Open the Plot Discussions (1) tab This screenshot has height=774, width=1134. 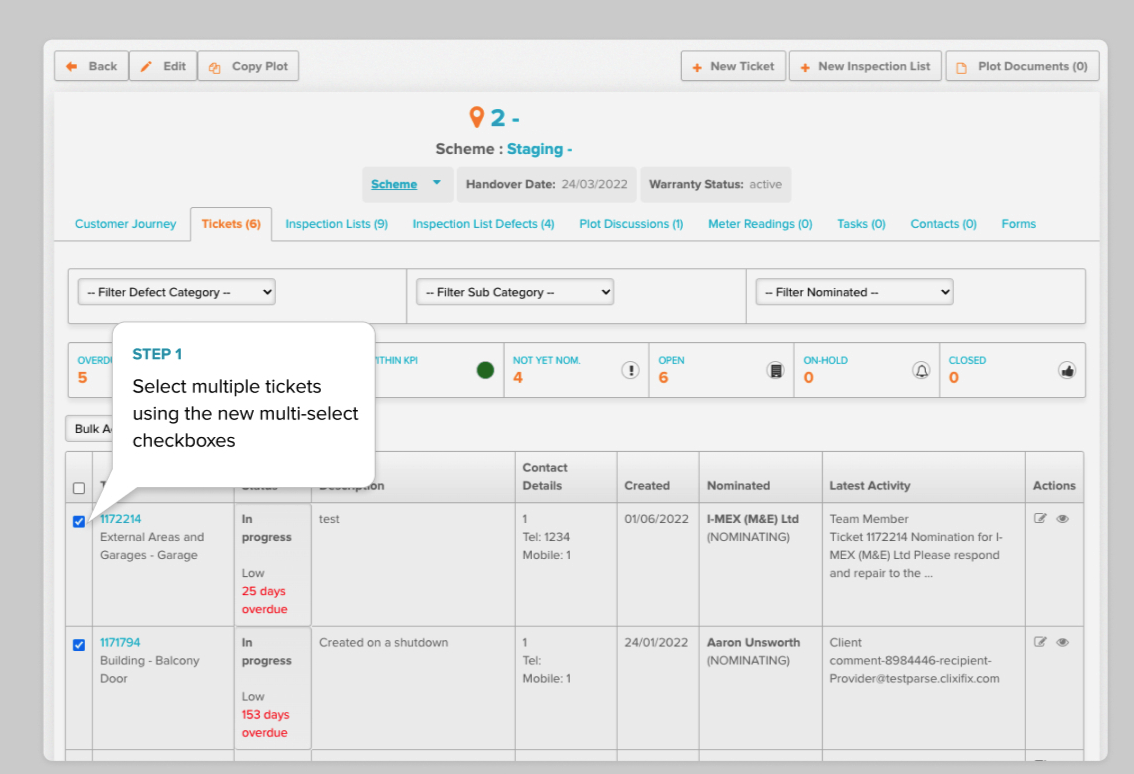631,224
